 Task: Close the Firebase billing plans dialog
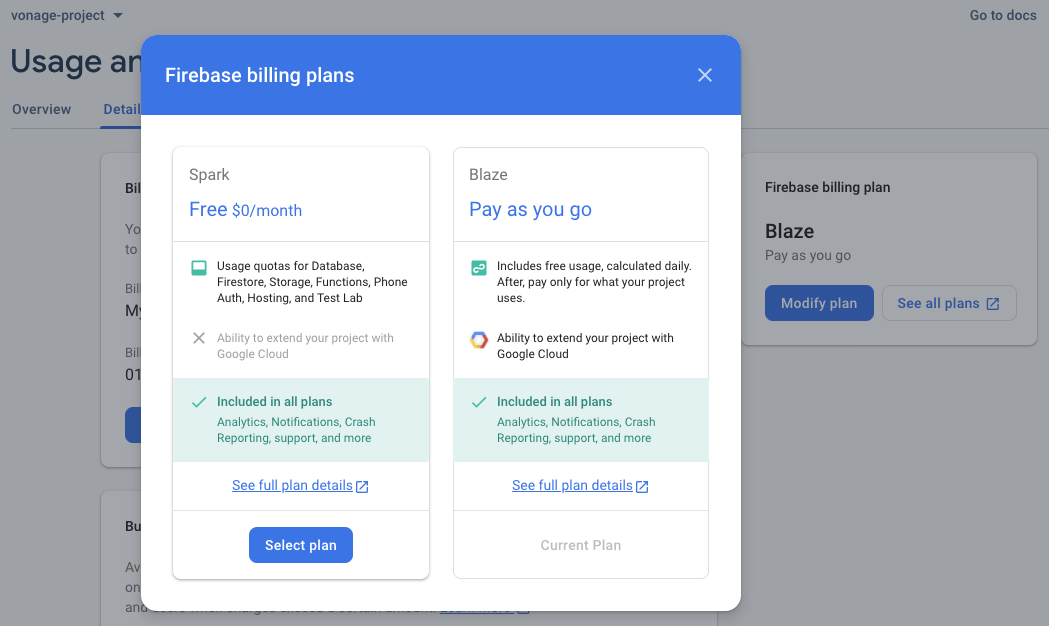(704, 75)
